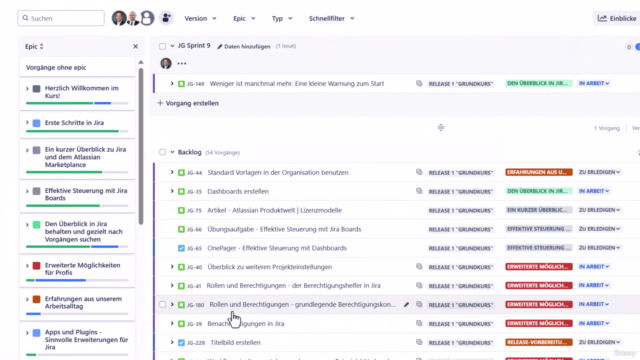Viewport: 640px width, 360px height.
Task: Click the epic panel scrollbar
Action: pos(141,146)
